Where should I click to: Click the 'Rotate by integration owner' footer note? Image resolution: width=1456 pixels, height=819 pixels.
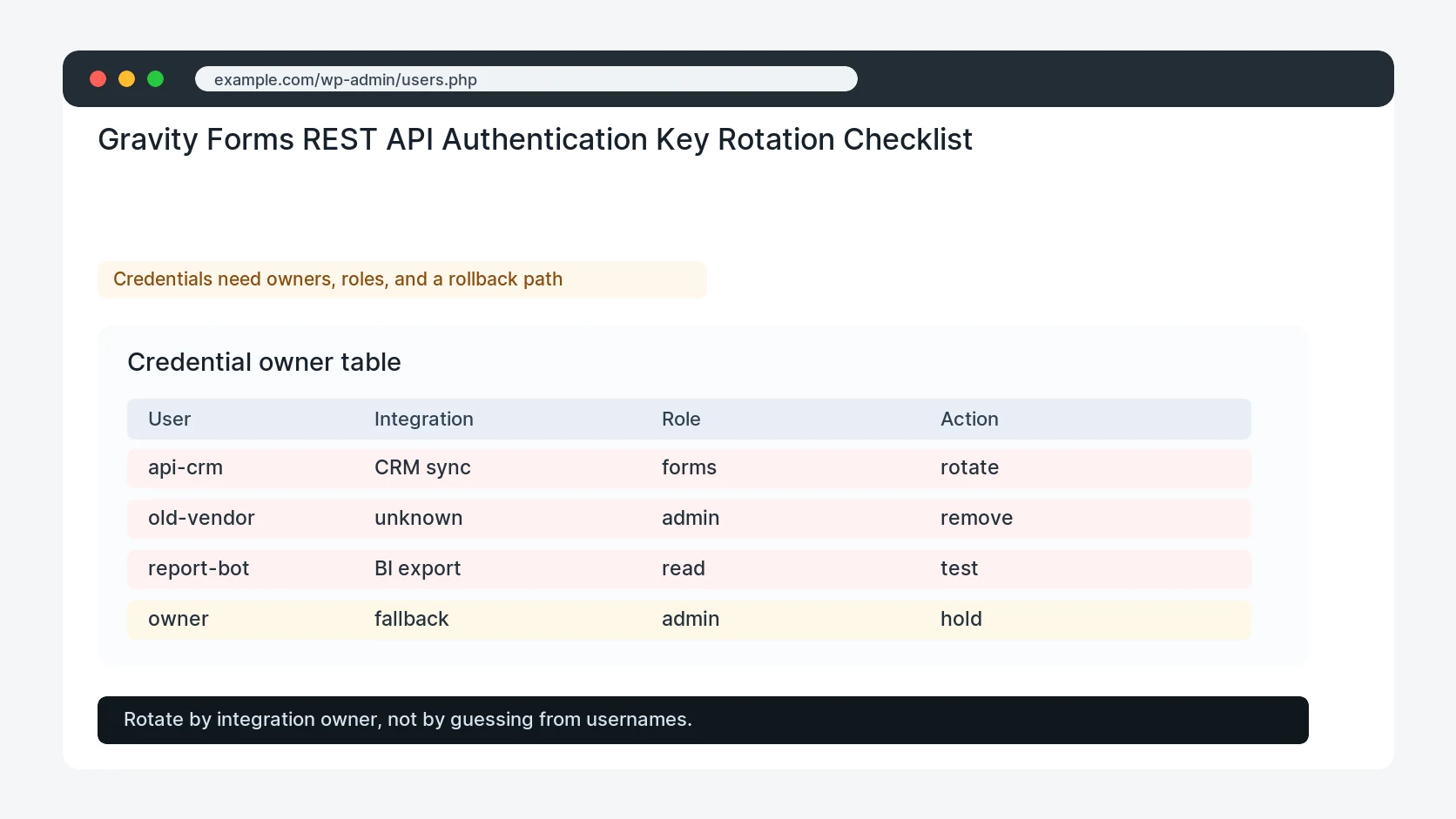703,721
